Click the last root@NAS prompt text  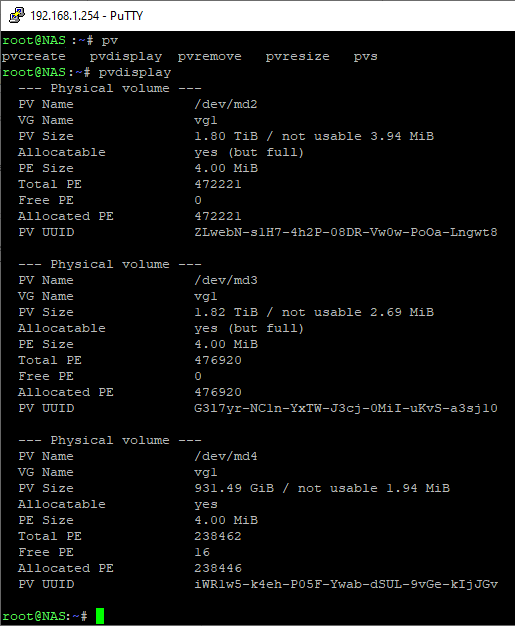pyautogui.click(x=44, y=616)
